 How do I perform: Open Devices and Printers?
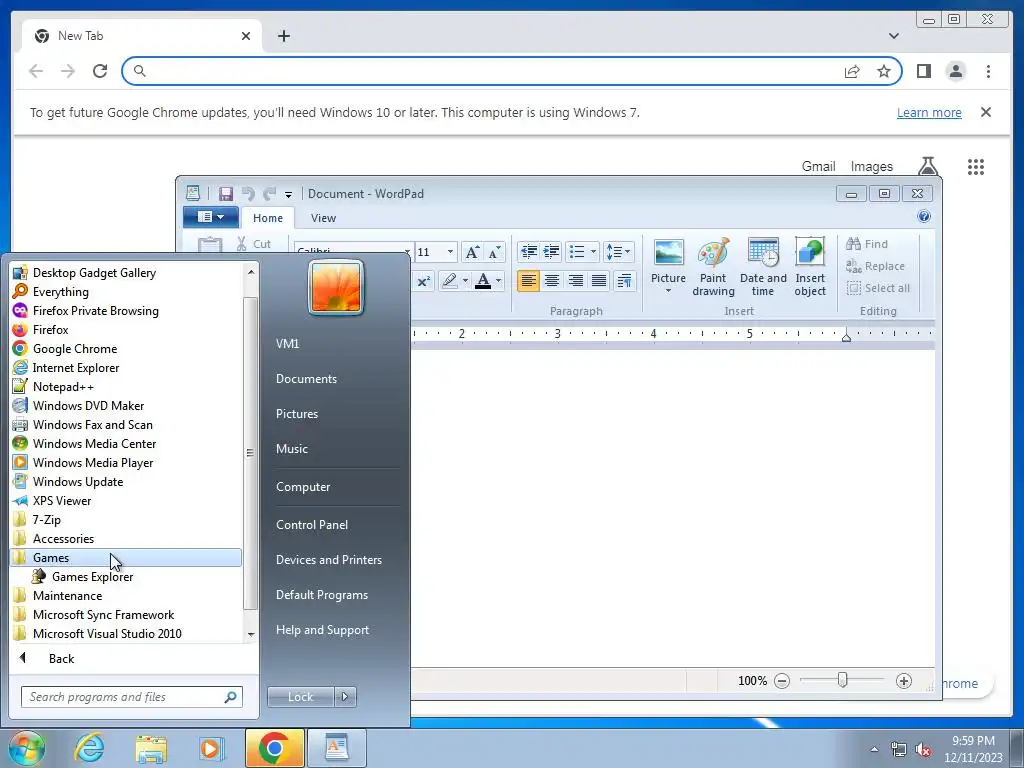point(328,560)
